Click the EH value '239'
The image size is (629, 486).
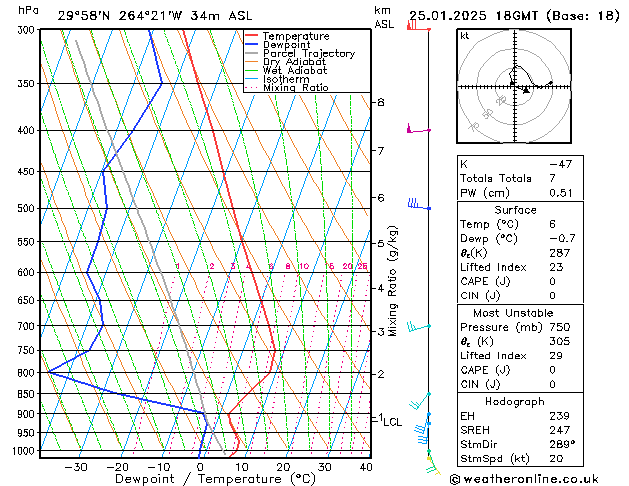560,416
